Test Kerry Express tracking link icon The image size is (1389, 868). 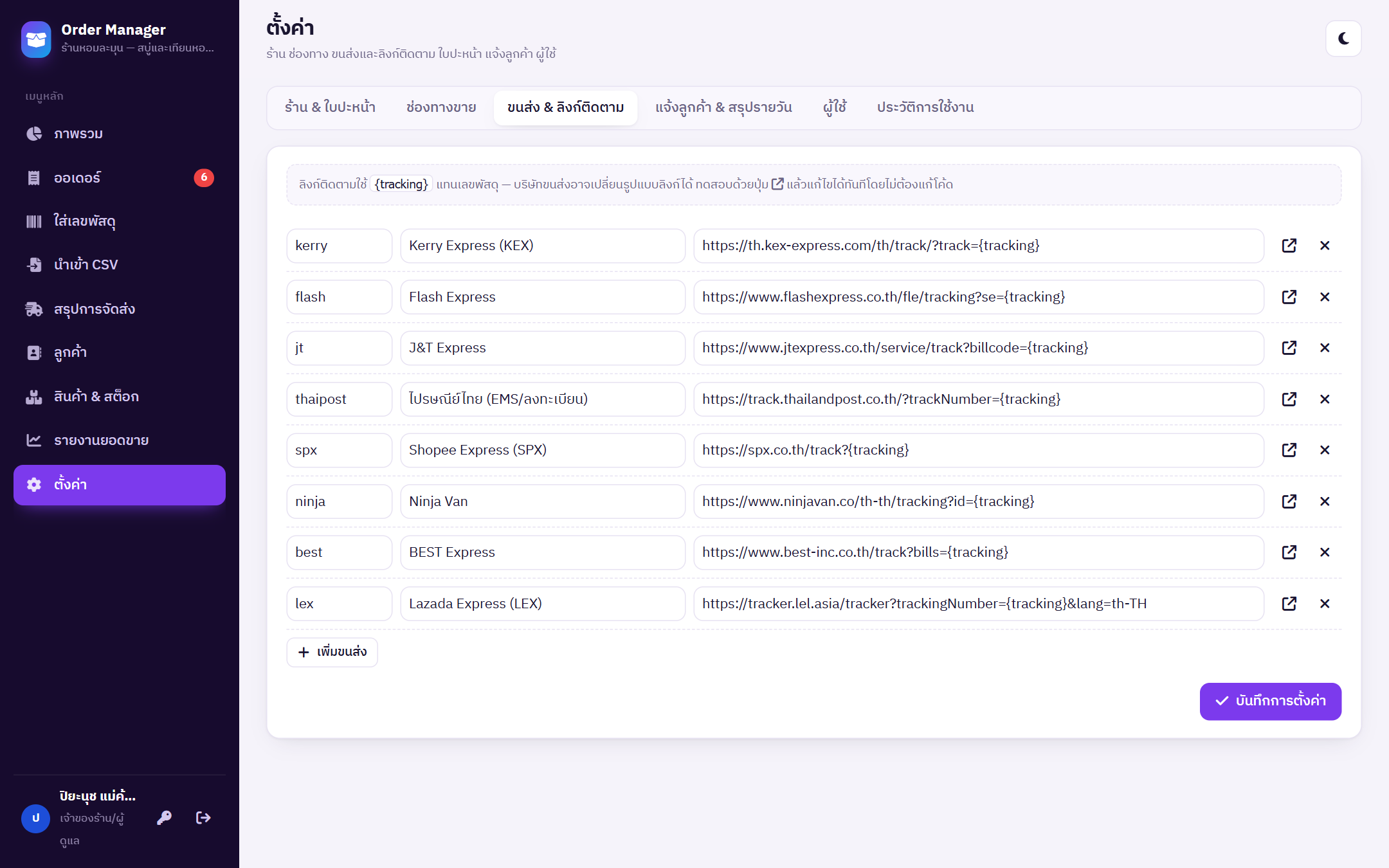[x=1289, y=246]
